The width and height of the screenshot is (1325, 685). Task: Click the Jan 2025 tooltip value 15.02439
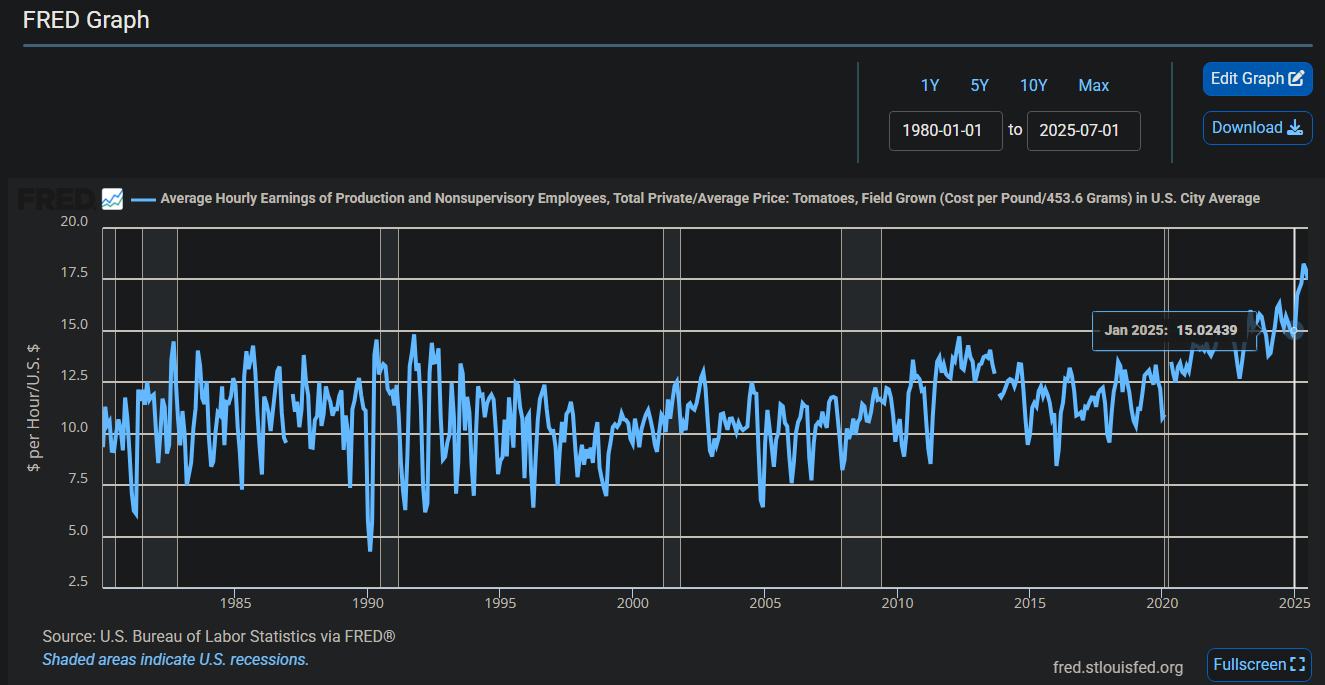click(x=1206, y=330)
